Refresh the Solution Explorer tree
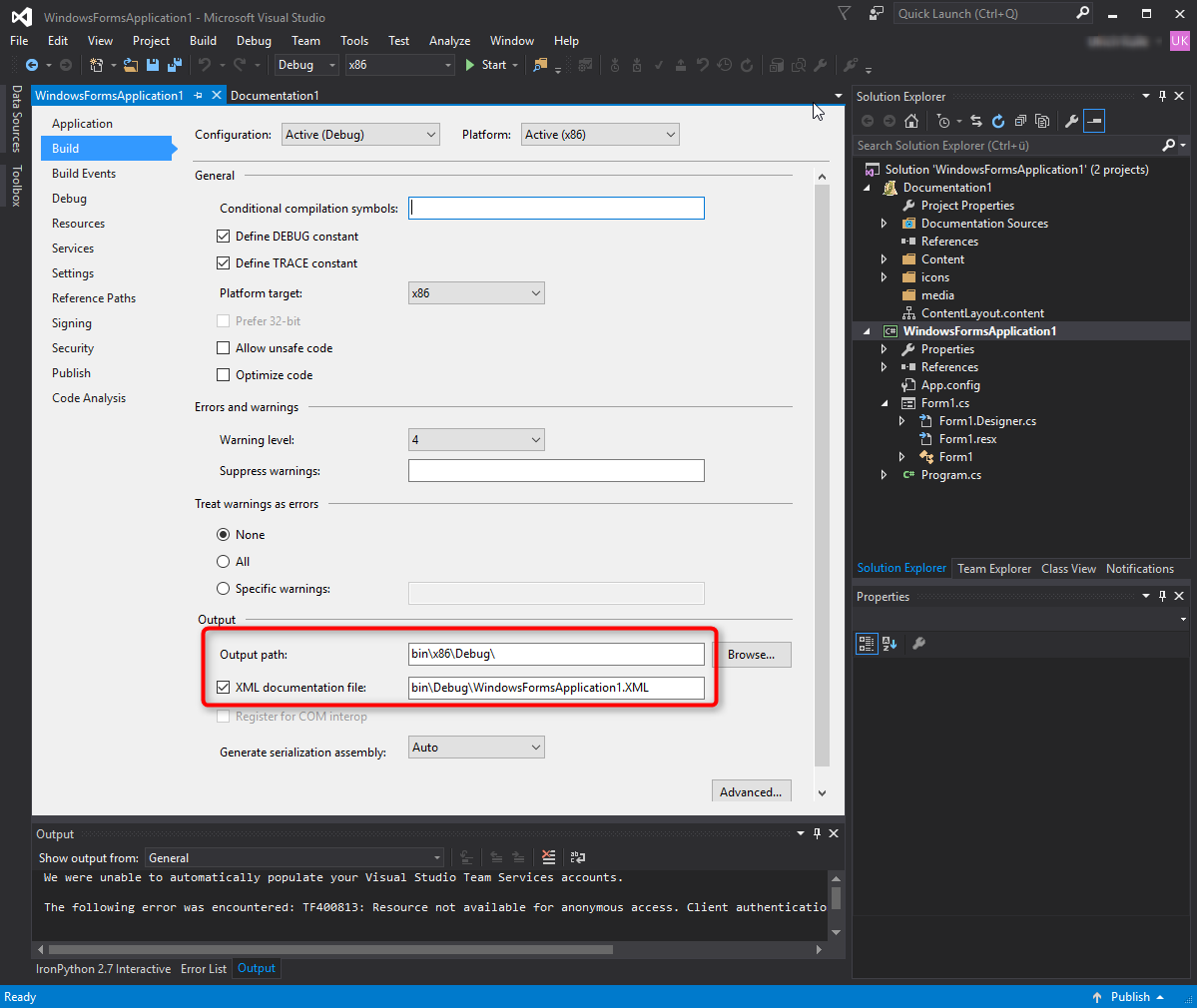The width and height of the screenshot is (1197, 1008). (x=997, y=121)
